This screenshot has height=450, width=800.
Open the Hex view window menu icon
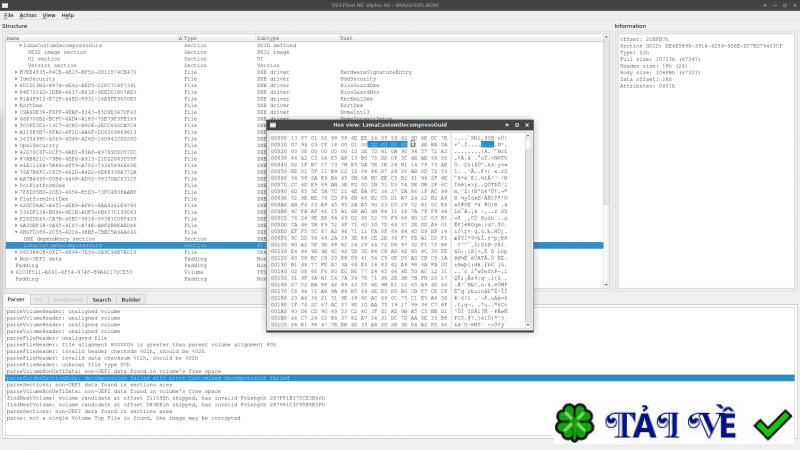tap(272, 125)
